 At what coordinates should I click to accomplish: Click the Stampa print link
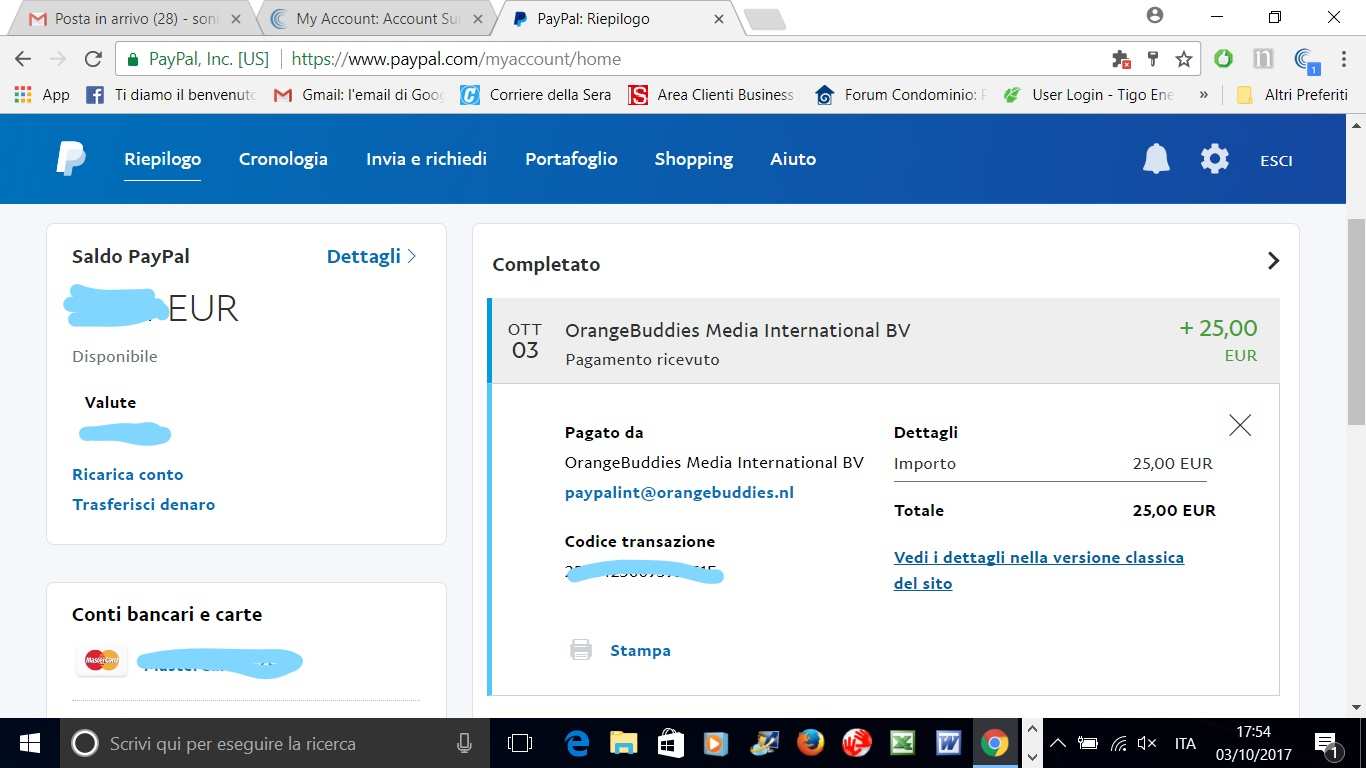tap(640, 651)
